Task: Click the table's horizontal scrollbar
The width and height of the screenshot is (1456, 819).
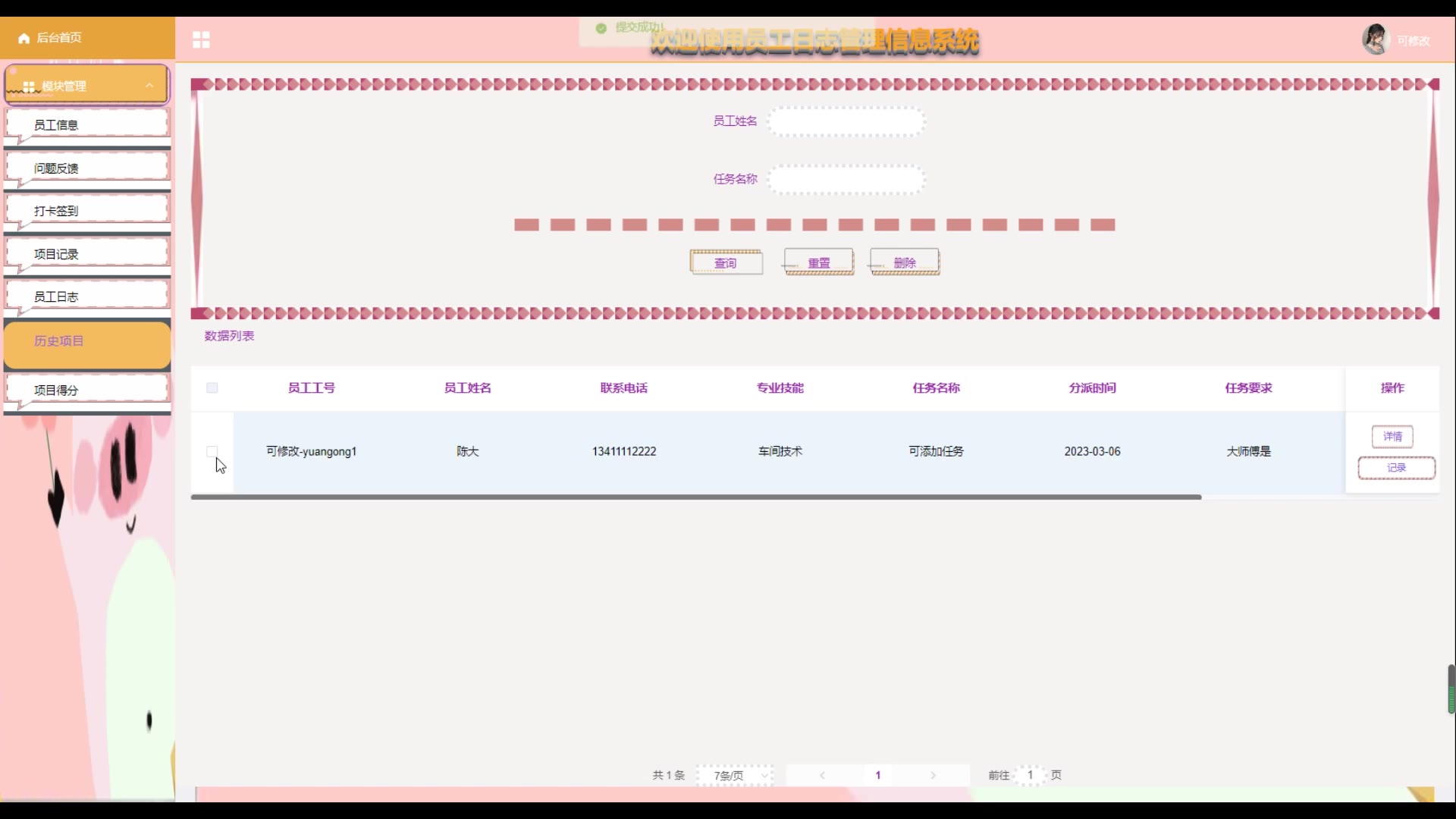Action: coord(695,497)
